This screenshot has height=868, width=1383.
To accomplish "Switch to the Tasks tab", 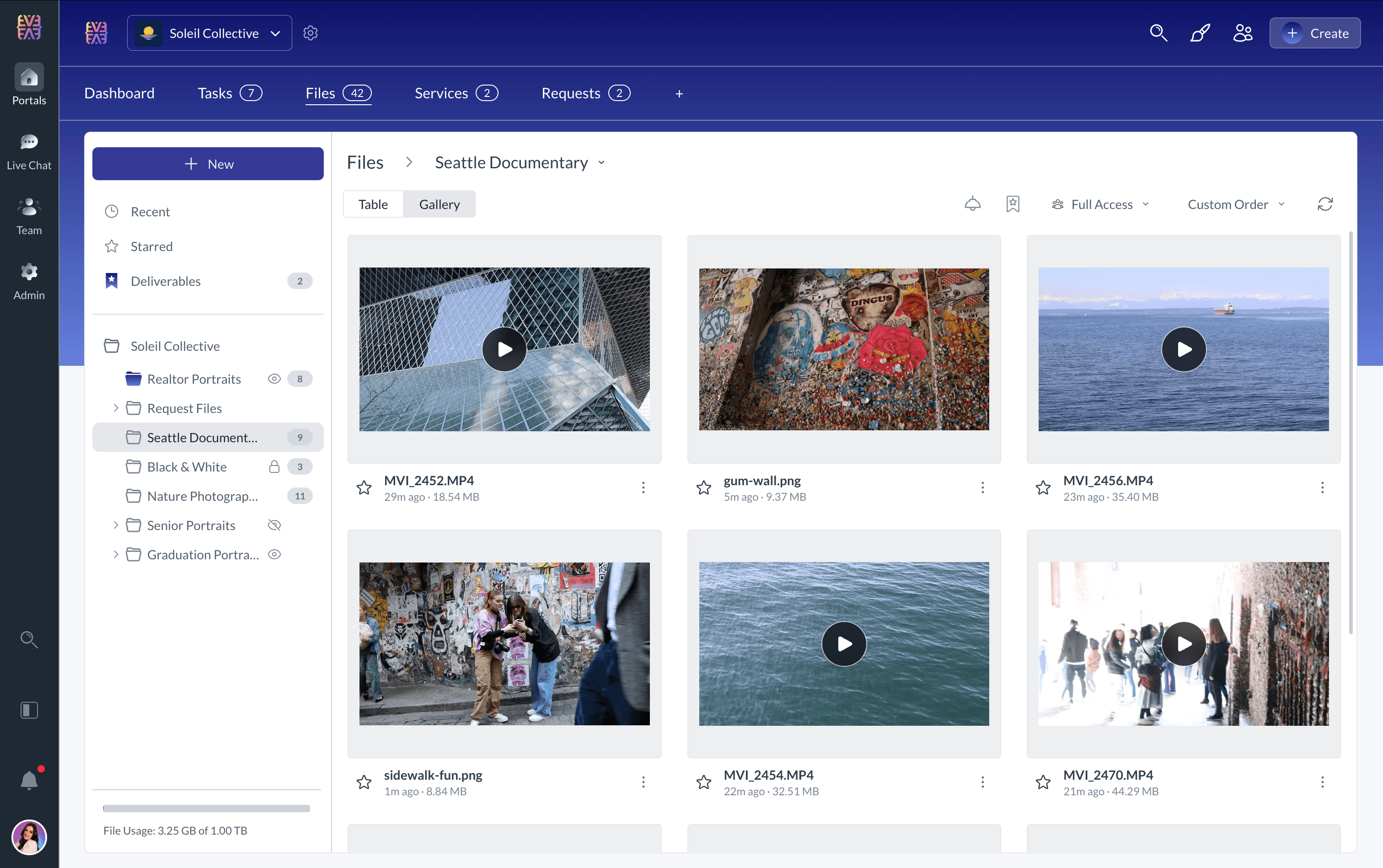I will (x=230, y=93).
